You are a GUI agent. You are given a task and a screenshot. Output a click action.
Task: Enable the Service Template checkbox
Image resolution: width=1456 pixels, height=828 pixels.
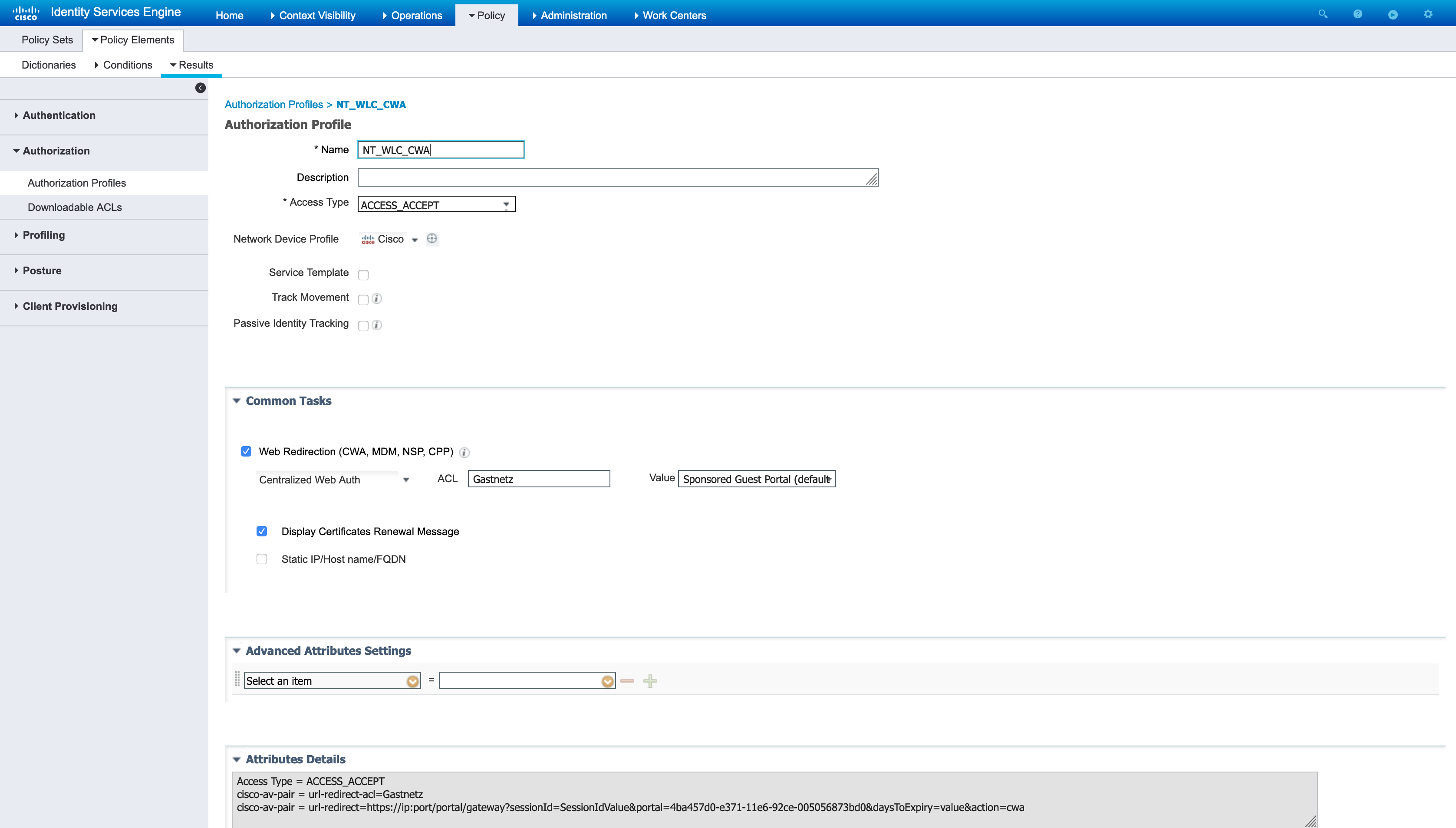[x=363, y=275]
